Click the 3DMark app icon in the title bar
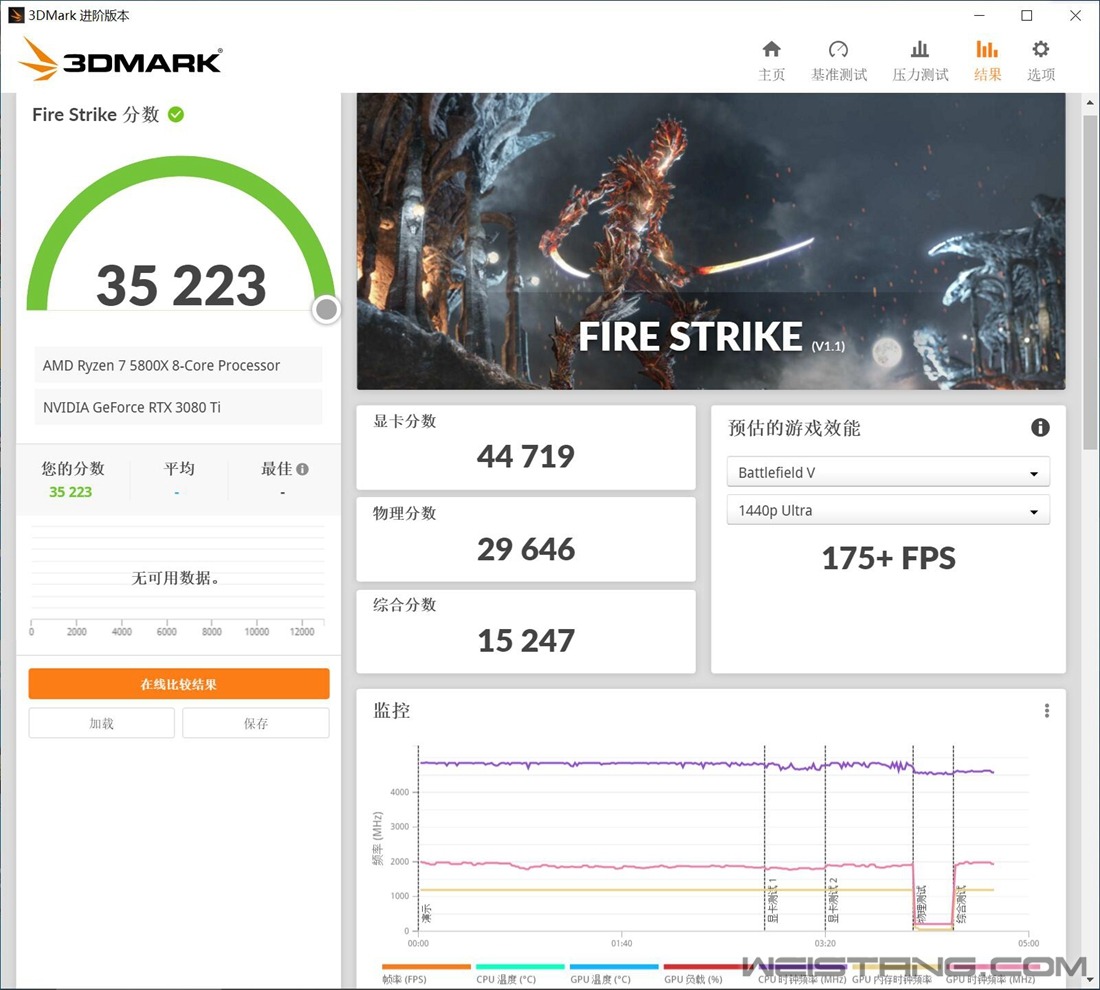Screen dimensions: 1100x990 (x=15, y=15)
